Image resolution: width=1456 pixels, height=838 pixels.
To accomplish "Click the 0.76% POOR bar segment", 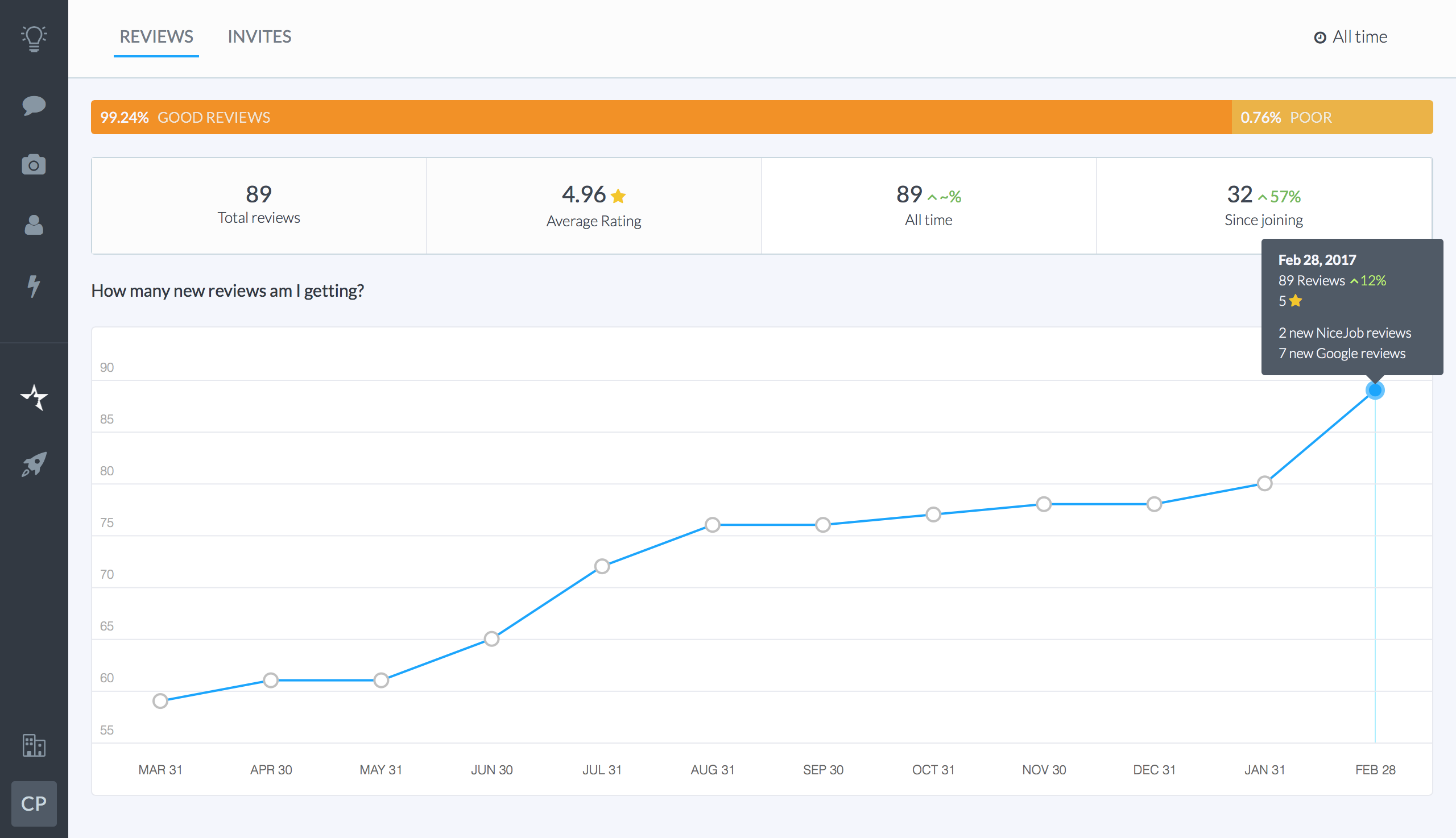I will [x=1331, y=118].
